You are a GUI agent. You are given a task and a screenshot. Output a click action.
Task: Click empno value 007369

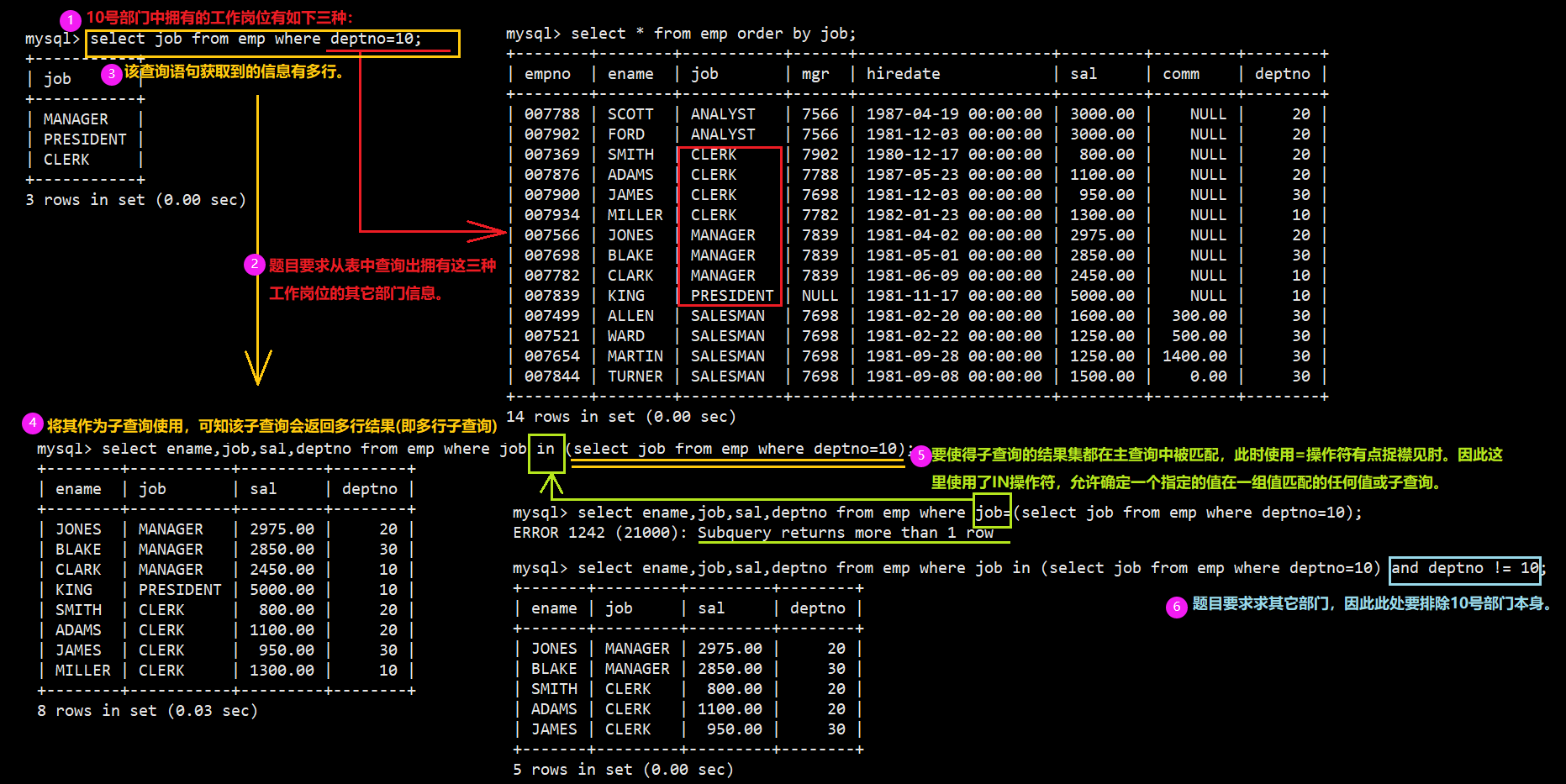552,155
